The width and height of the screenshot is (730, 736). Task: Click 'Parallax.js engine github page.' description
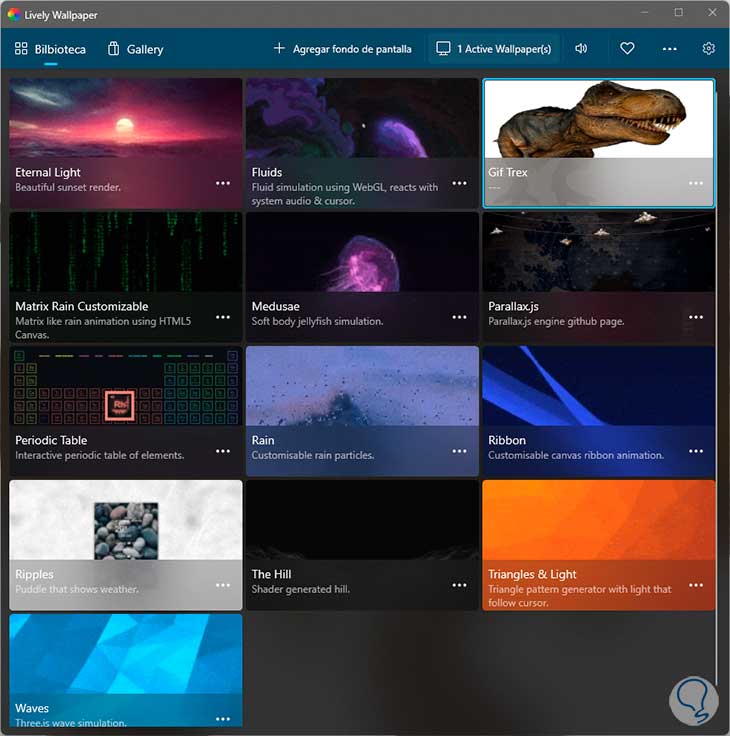[556, 321]
